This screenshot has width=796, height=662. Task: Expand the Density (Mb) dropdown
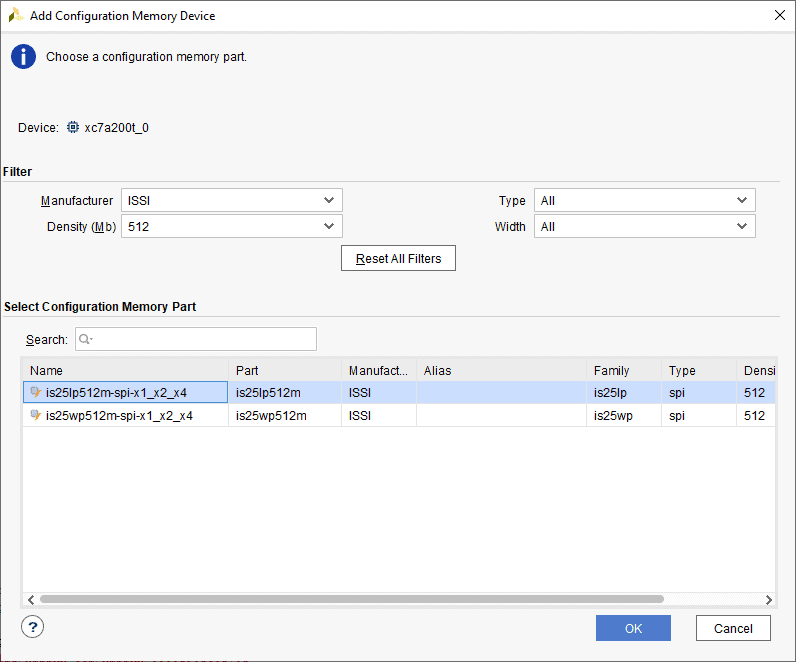pyautogui.click(x=232, y=227)
